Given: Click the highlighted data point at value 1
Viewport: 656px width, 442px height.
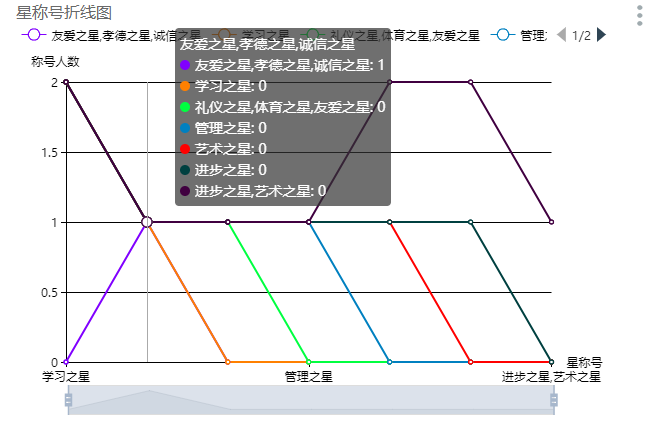Looking at the screenshot, I should tap(147, 222).
